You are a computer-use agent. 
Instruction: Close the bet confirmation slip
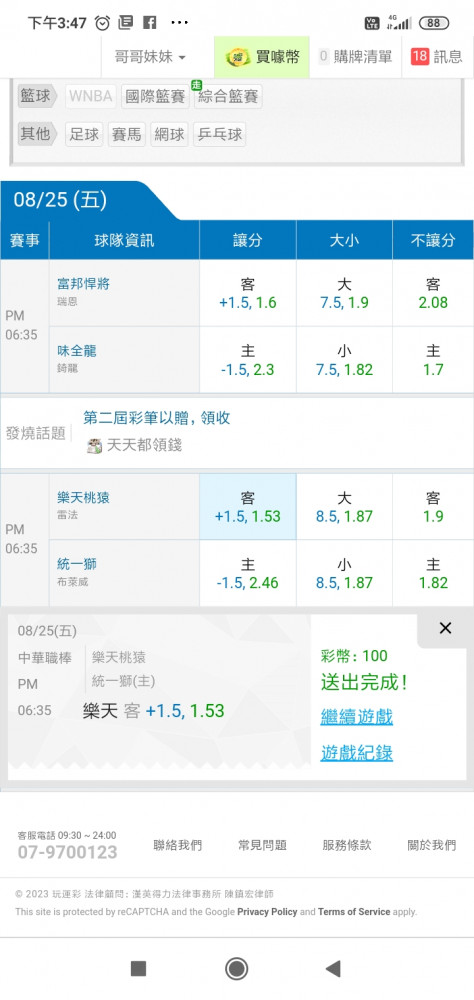point(445,628)
